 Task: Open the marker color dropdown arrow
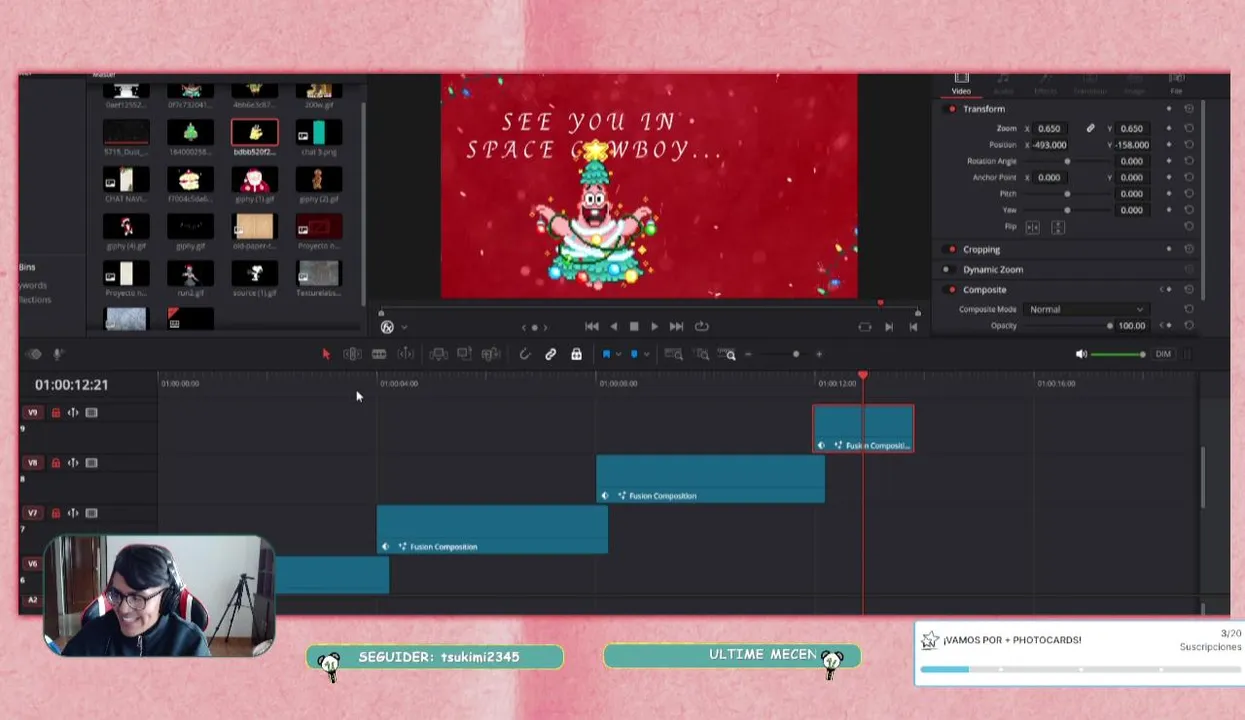[646, 355]
